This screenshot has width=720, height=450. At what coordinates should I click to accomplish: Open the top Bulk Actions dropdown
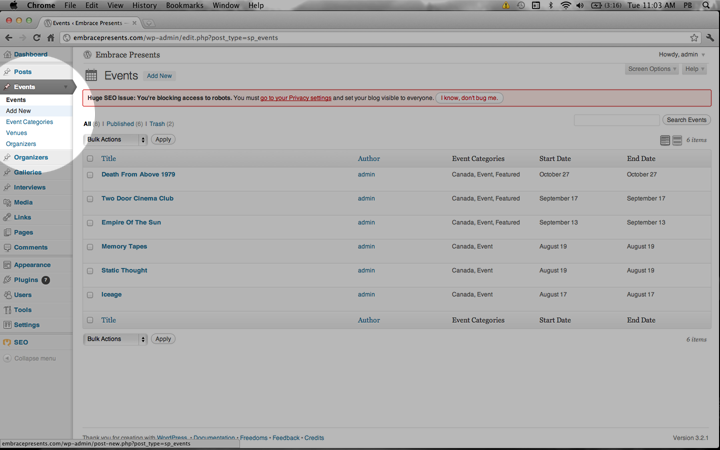(115, 140)
